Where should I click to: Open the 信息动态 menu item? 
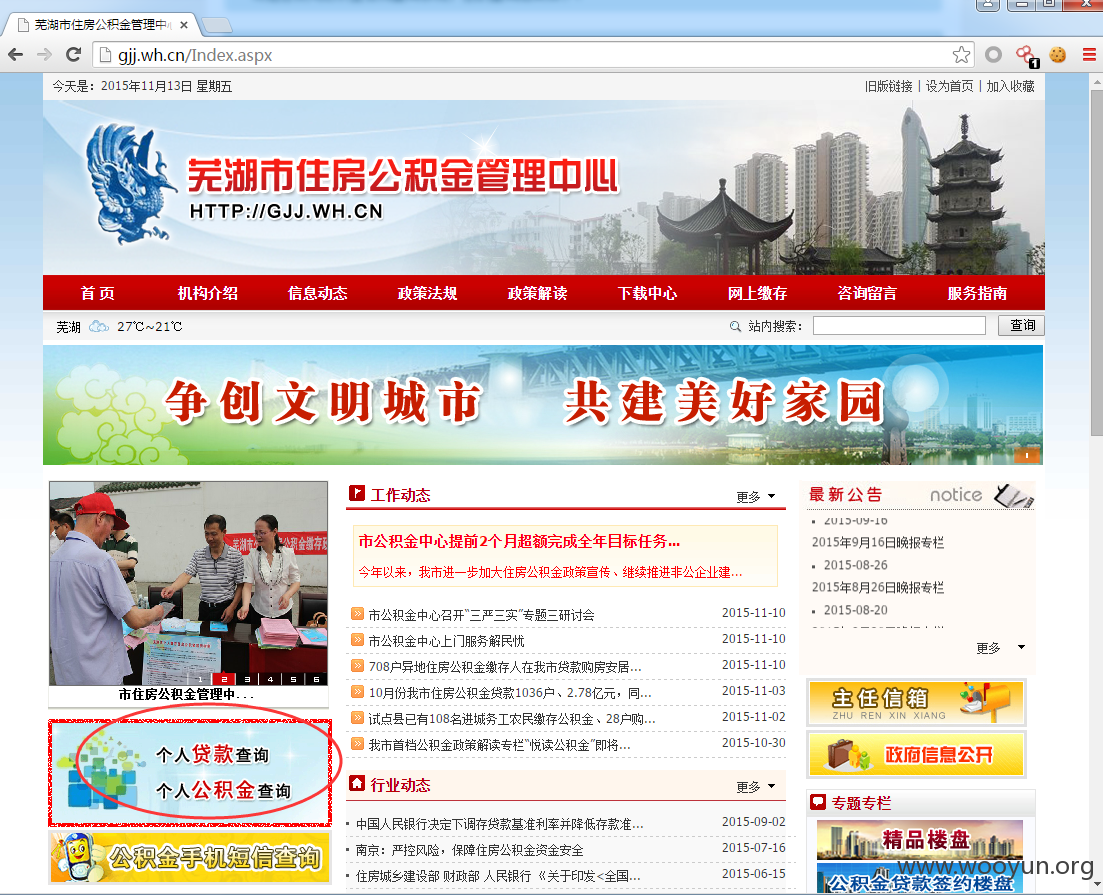pyautogui.click(x=317, y=293)
